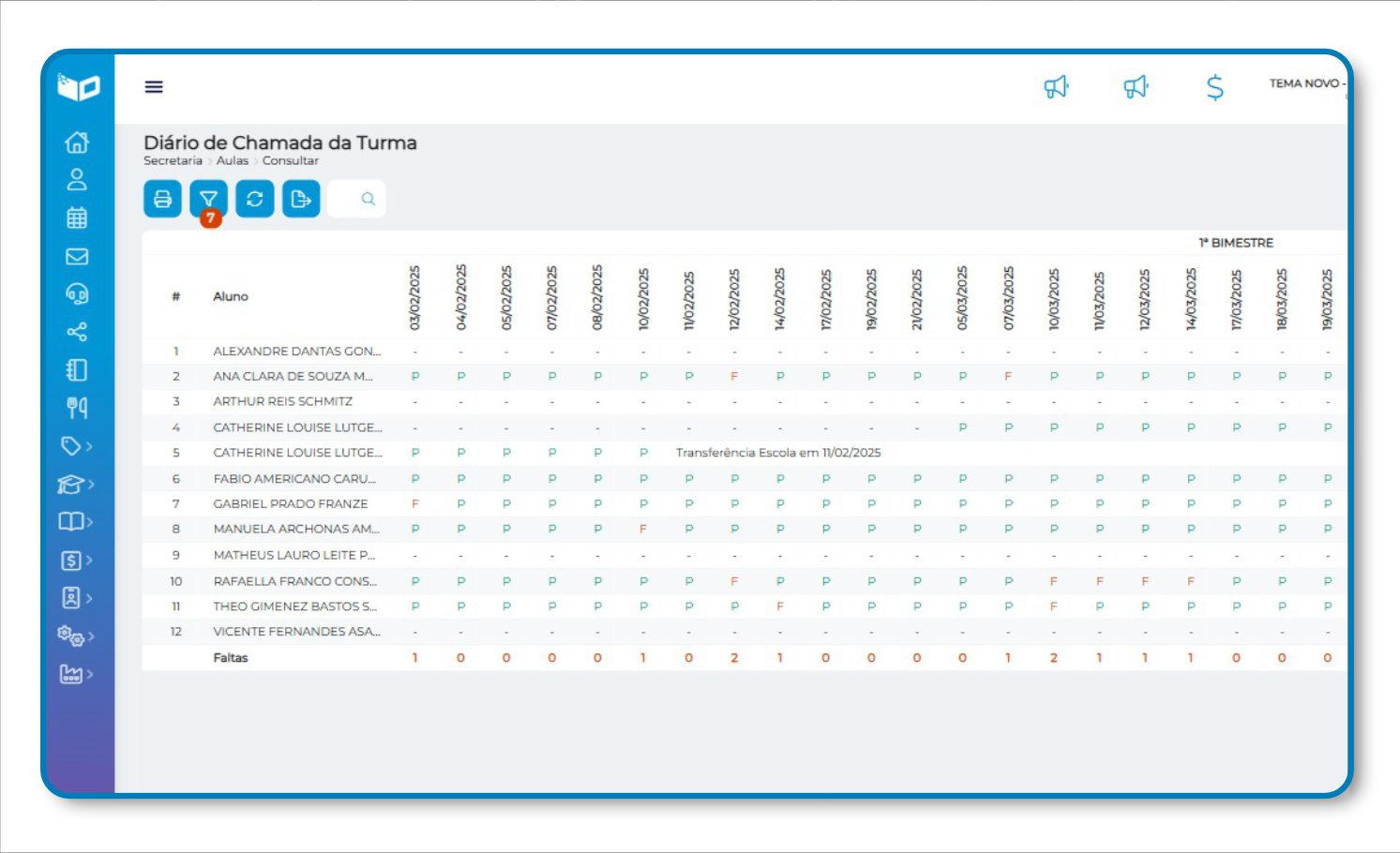The width and height of the screenshot is (1400, 853).
Task: Open headset support icon in sidebar
Action: pos(77,294)
